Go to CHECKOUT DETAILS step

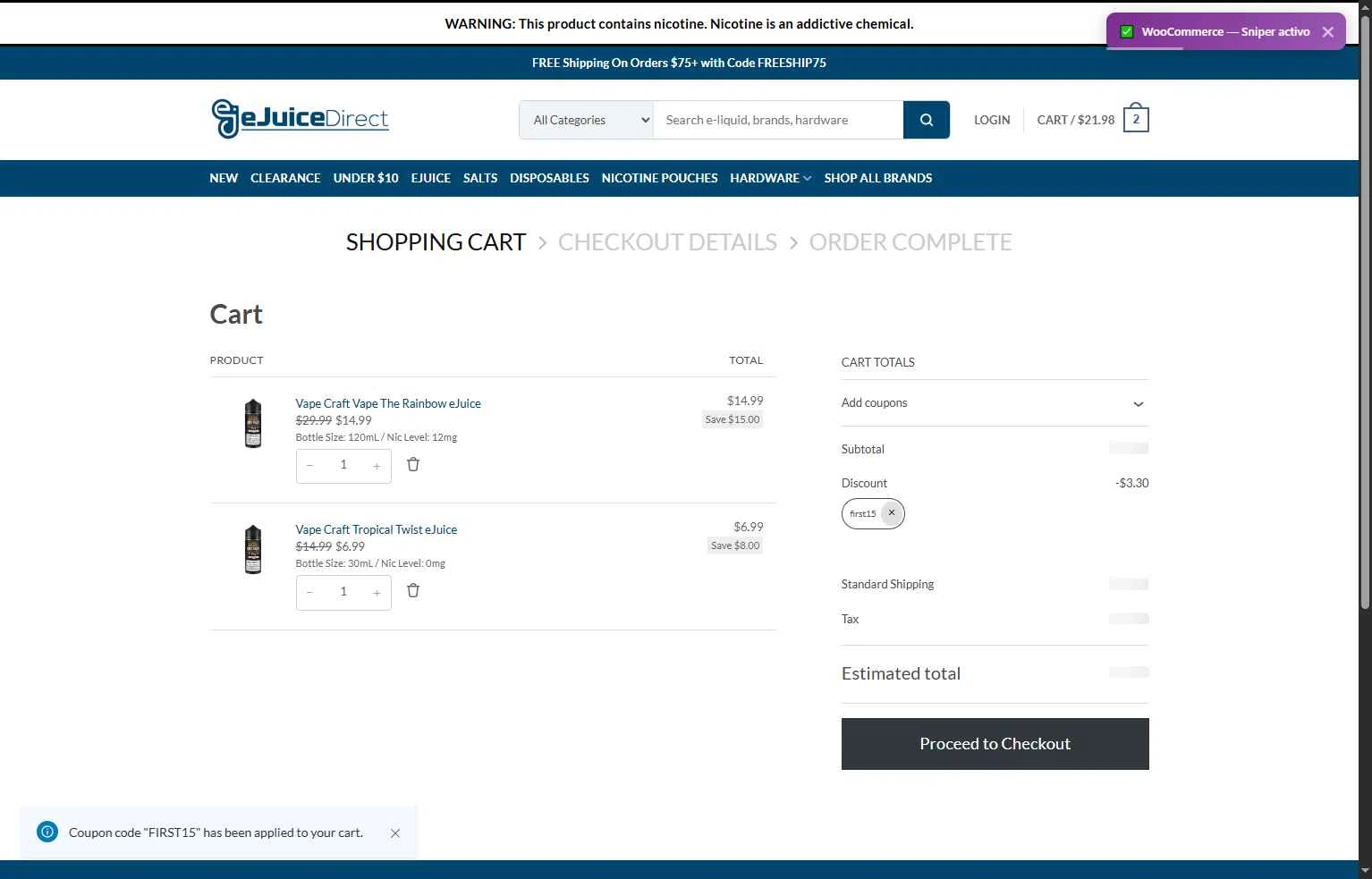coord(667,242)
